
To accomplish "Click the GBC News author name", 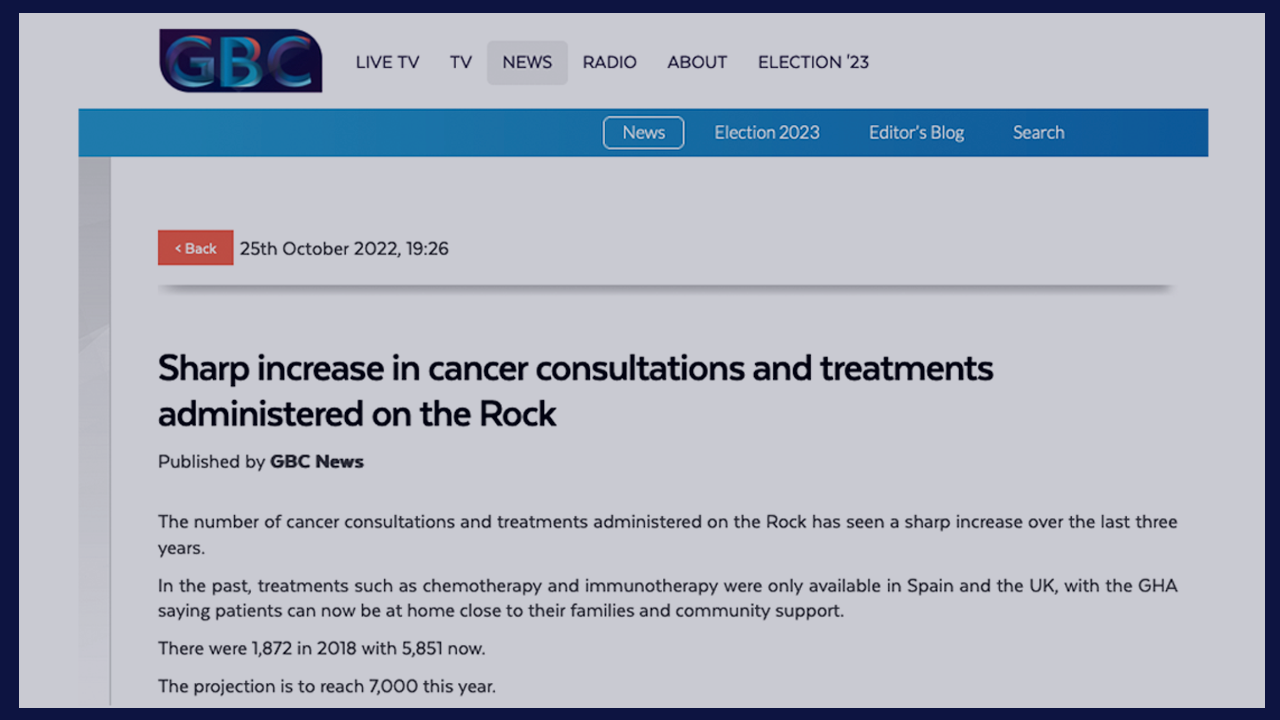I will pos(316,462).
